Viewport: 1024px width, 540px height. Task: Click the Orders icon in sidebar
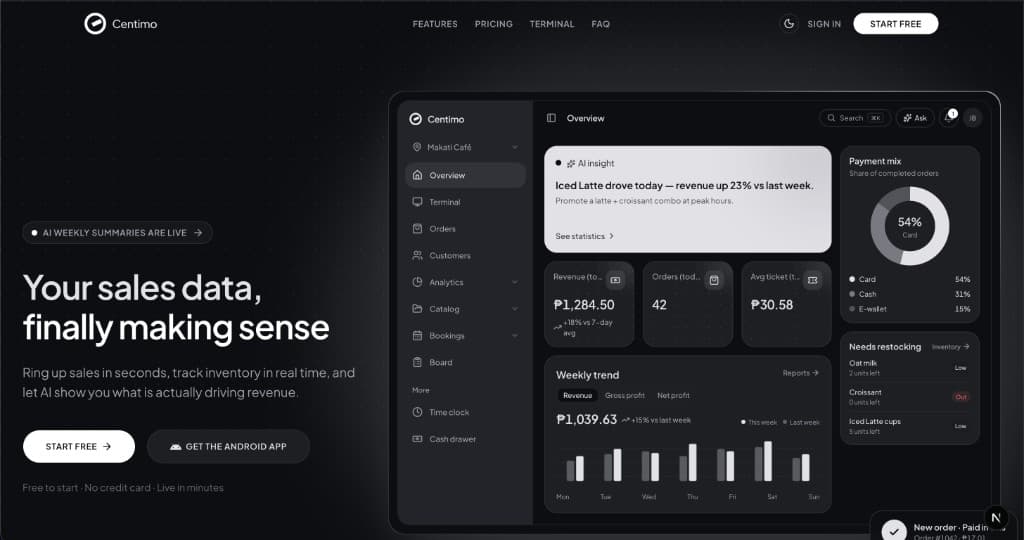pyautogui.click(x=417, y=229)
